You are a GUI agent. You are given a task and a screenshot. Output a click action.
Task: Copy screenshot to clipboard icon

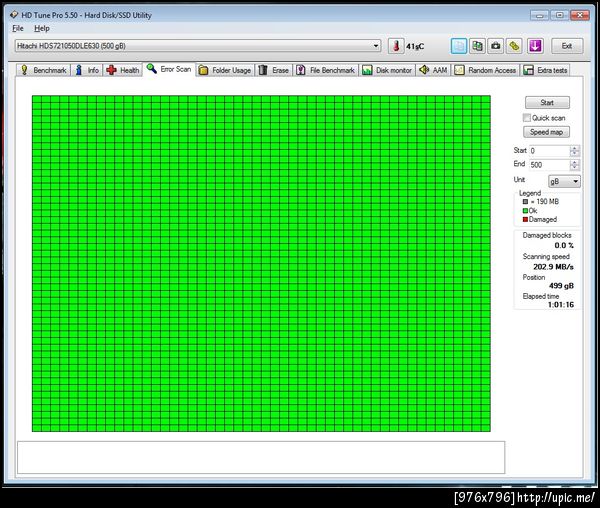(477, 46)
